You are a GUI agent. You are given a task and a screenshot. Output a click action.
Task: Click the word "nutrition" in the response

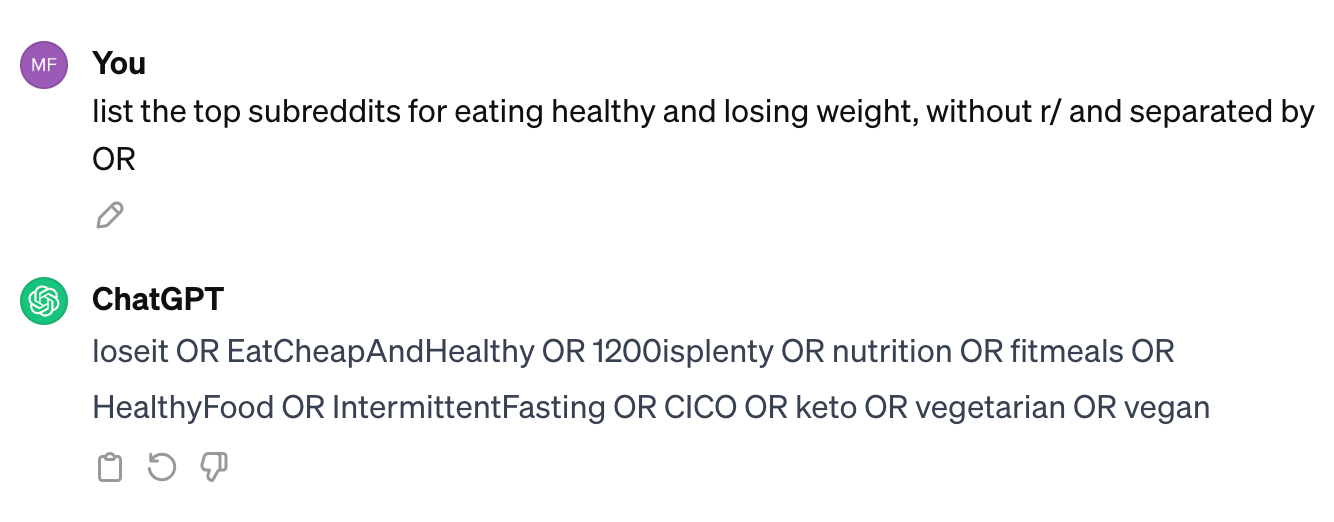tap(892, 351)
